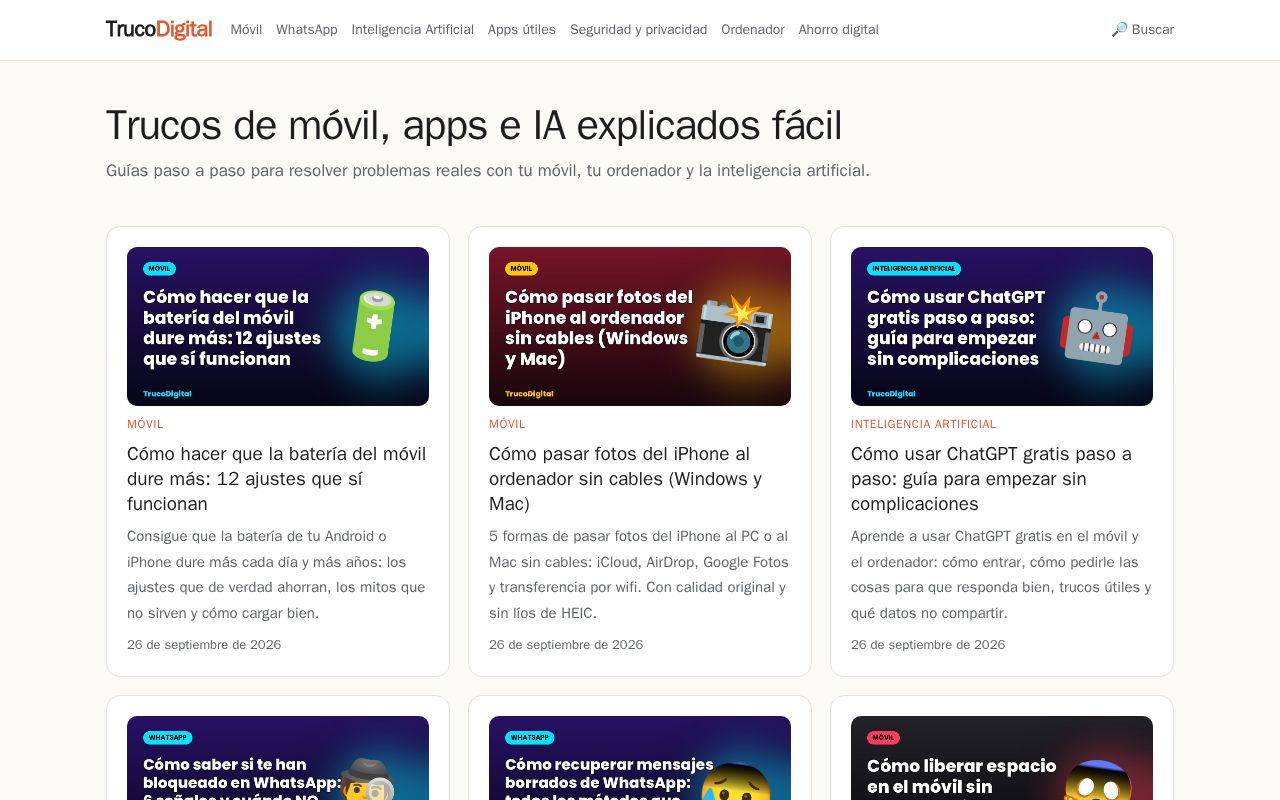Open the WhatsApp menu section

[307, 30]
